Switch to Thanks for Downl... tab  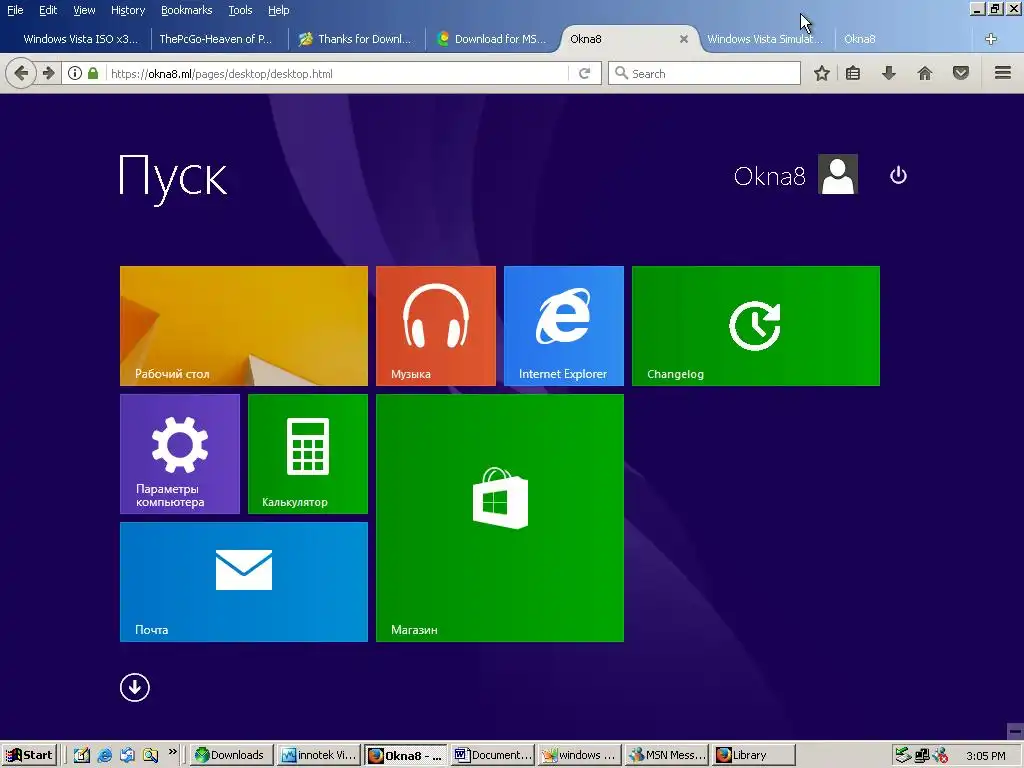tap(356, 39)
